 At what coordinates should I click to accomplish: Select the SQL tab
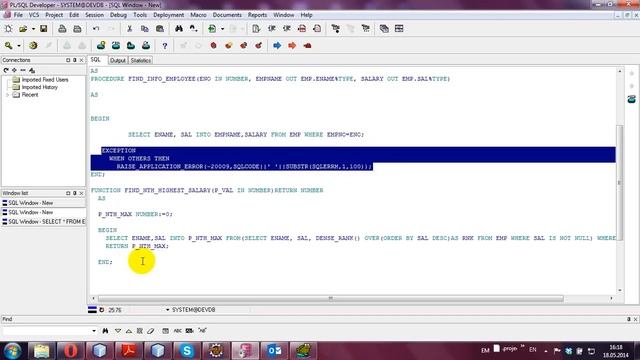(x=96, y=60)
